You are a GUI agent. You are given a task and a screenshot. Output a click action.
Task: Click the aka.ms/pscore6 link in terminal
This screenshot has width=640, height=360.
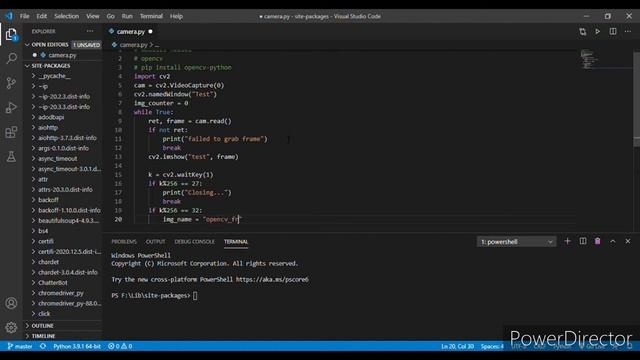272,280
